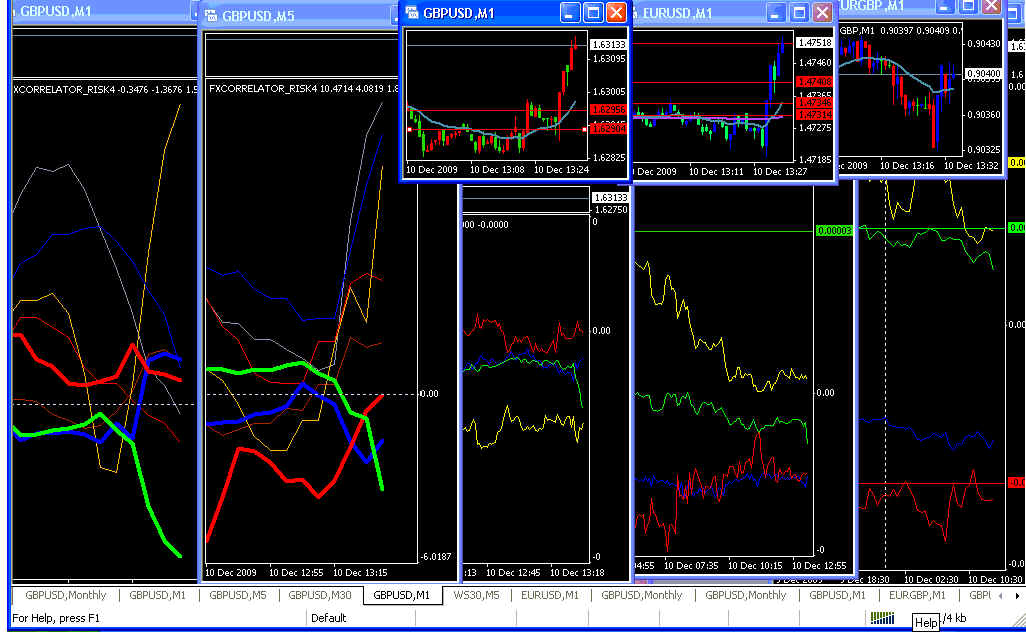The width and height of the screenshot is (1026, 632).
Task: Click the Help tooltip in the status bar
Action: (x=925, y=623)
